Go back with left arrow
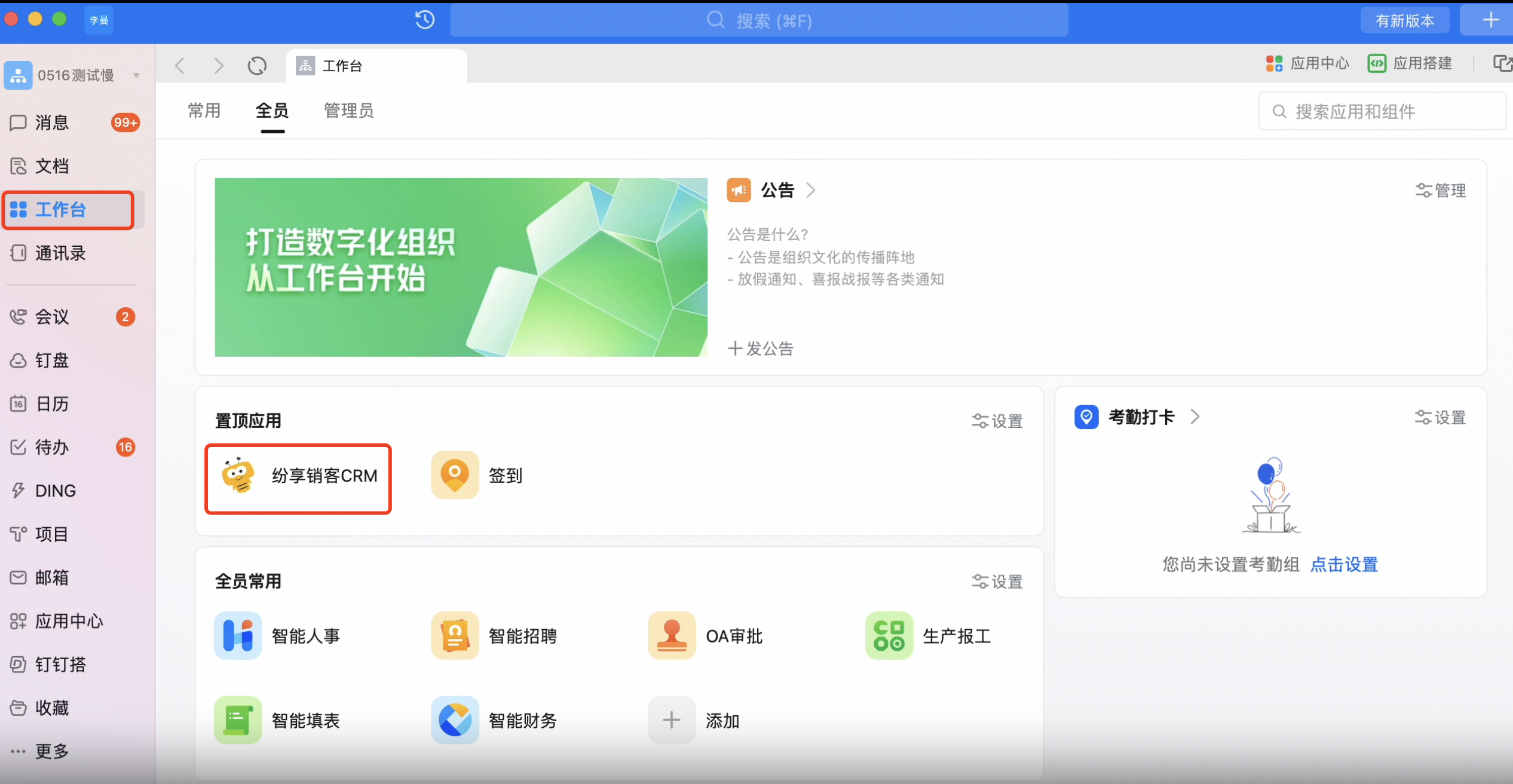 (180, 66)
